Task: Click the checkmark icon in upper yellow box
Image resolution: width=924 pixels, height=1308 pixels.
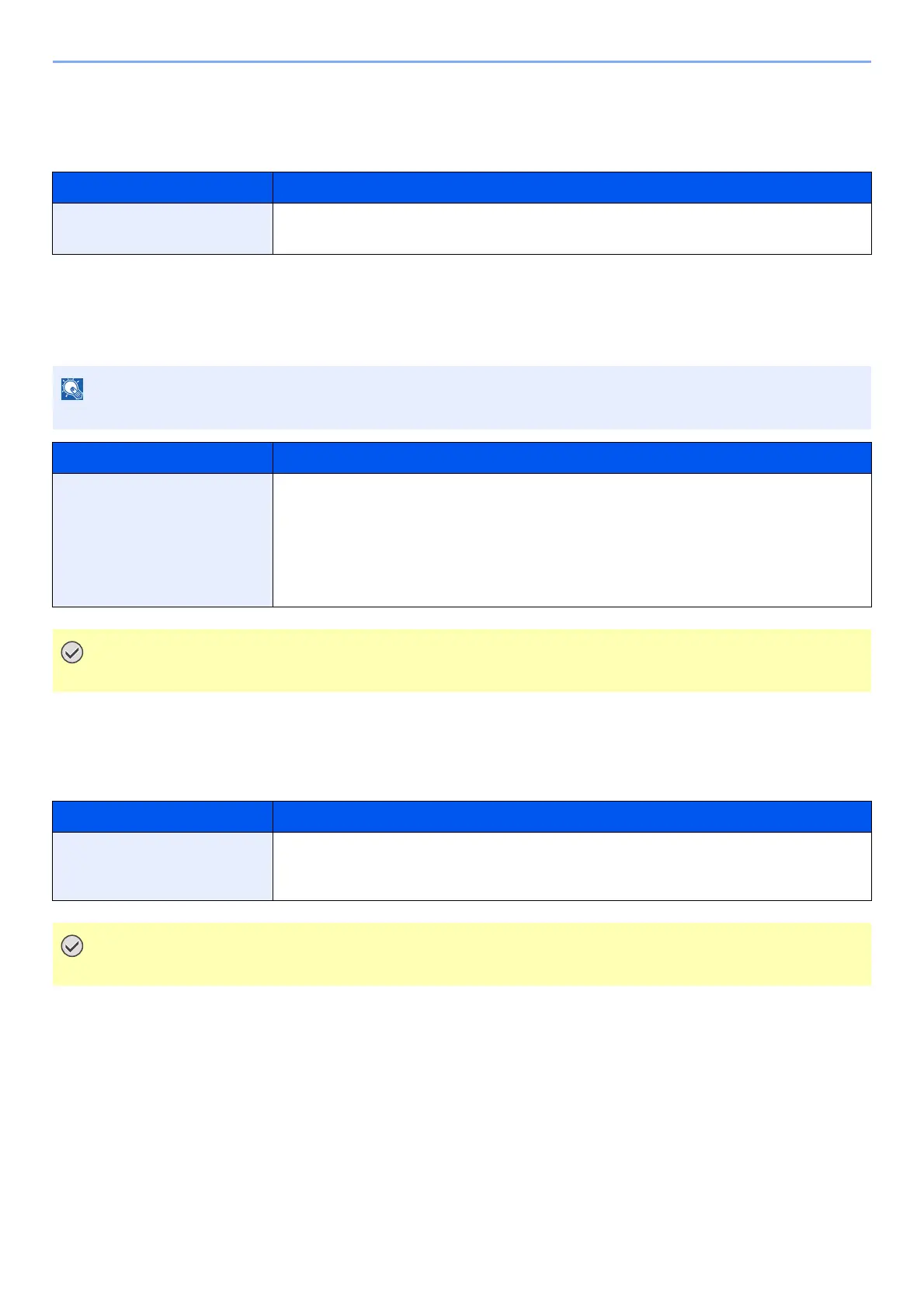Action: 72,653
